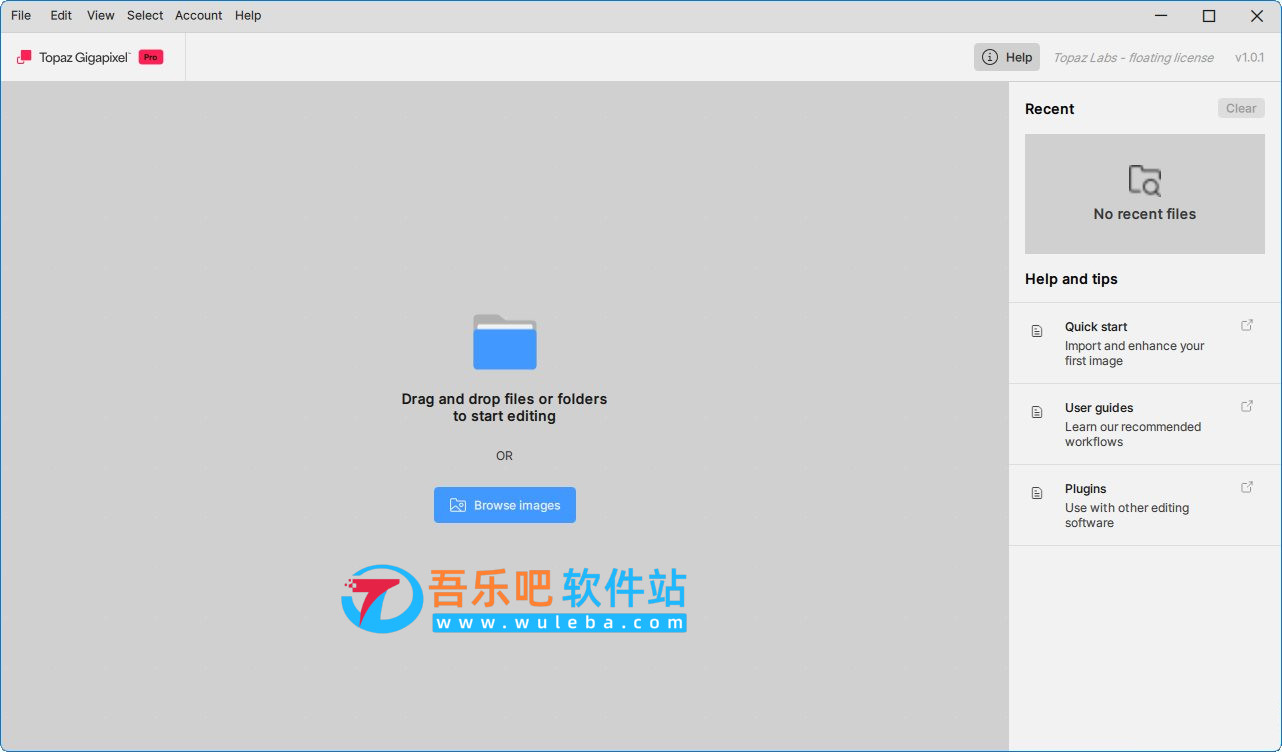Click the Quick start document icon
The width and height of the screenshot is (1282, 752).
click(1037, 331)
